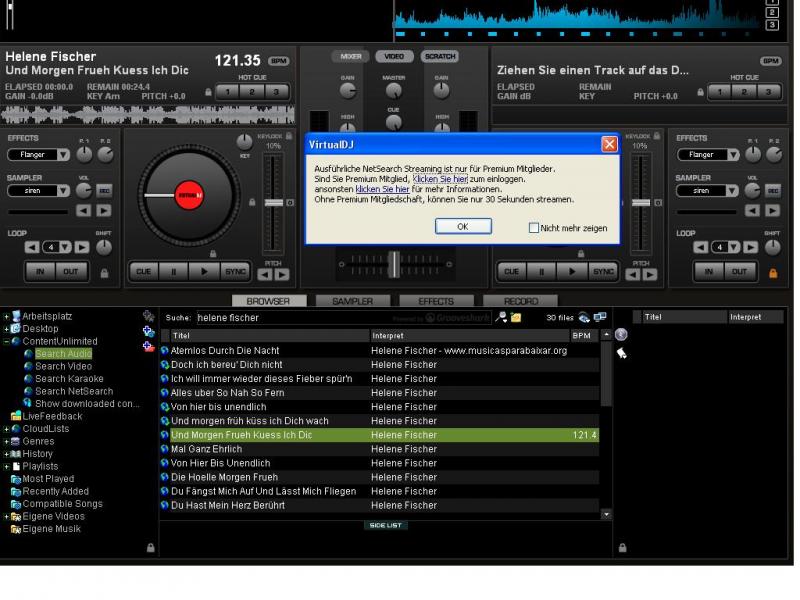The image size is (800, 600).
Task: Click the orange lock icon on right deck
Action: point(772,272)
